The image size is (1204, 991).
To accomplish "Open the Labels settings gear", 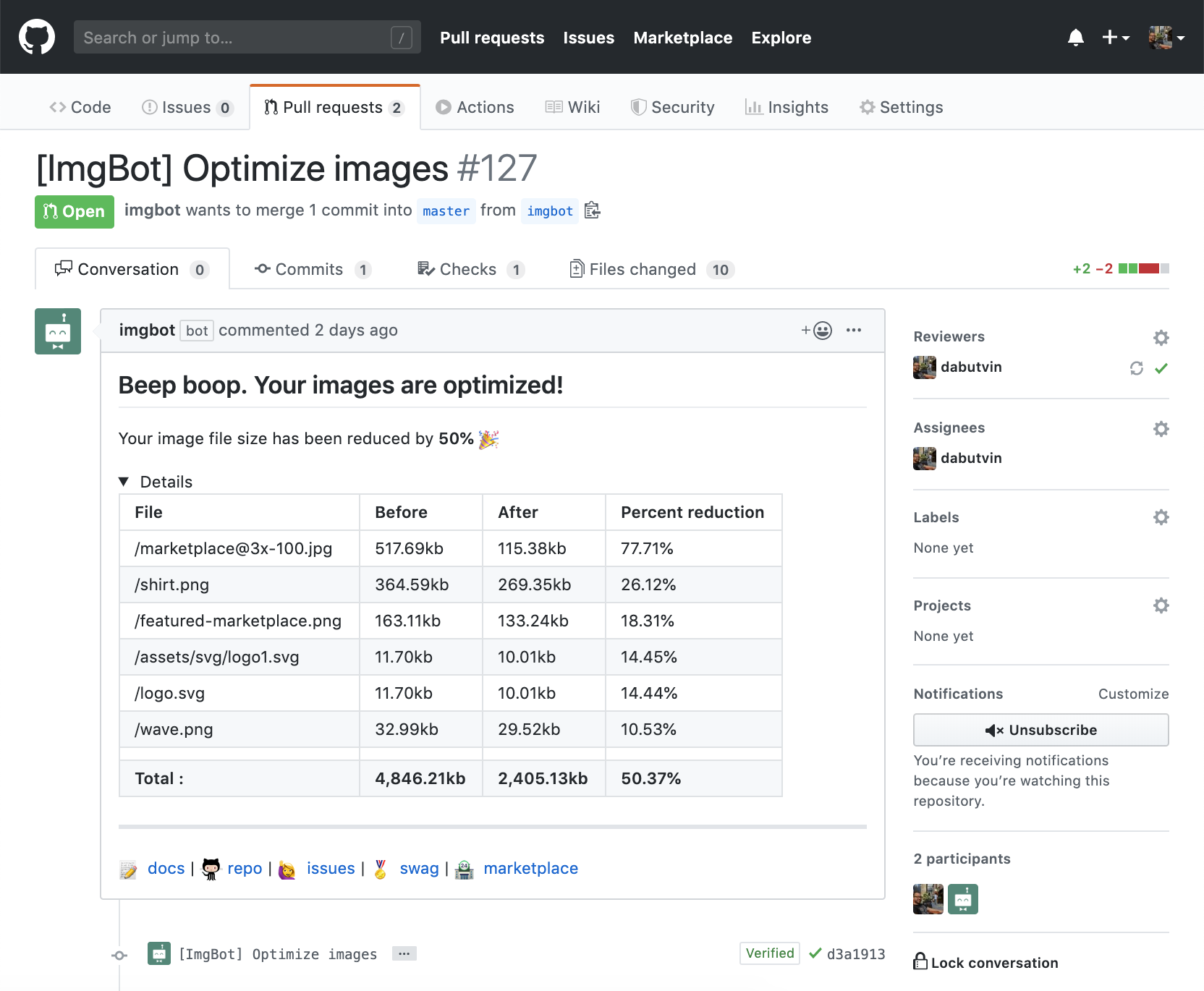I will coord(1161,517).
